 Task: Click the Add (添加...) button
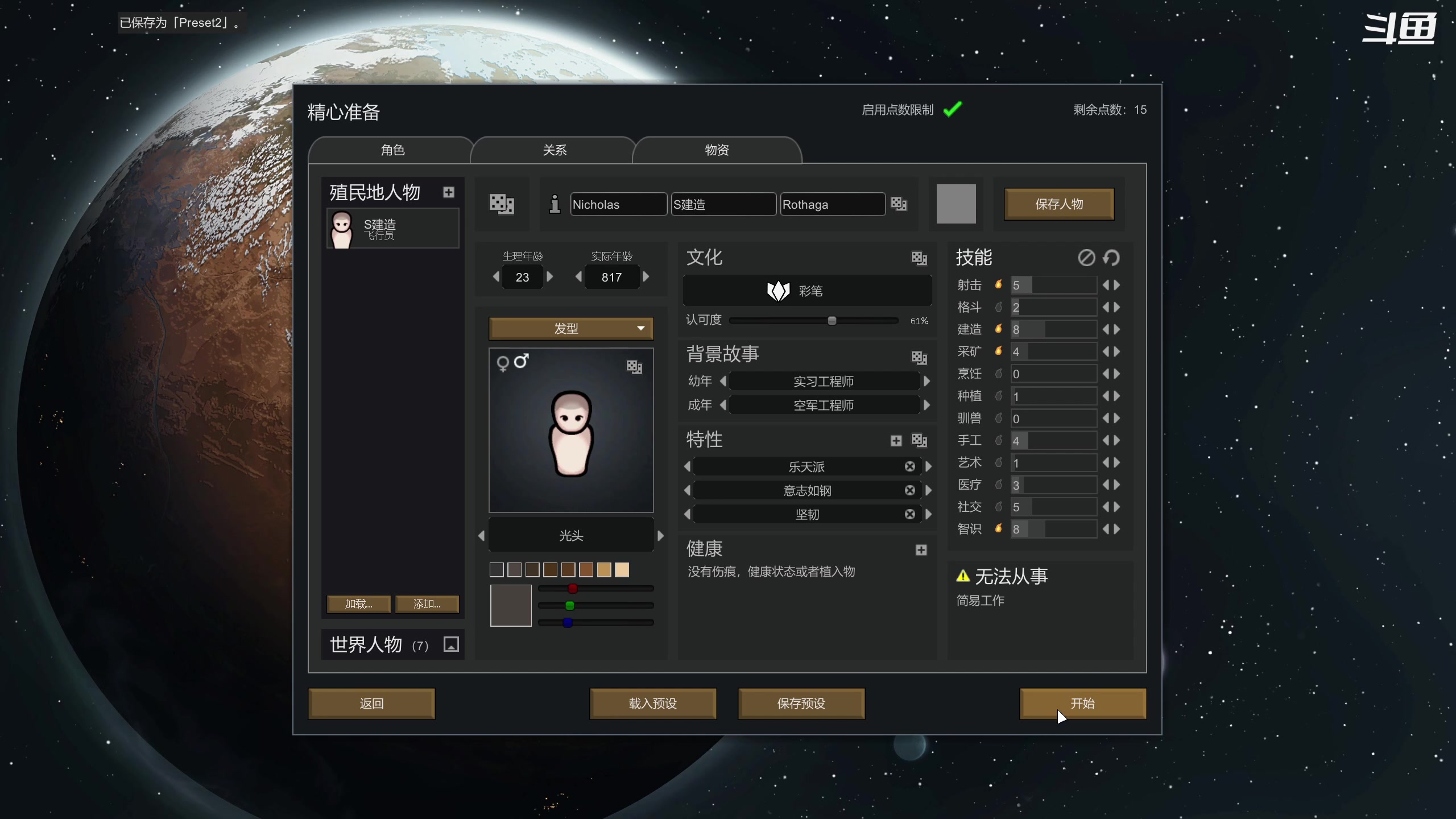coord(427,604)
